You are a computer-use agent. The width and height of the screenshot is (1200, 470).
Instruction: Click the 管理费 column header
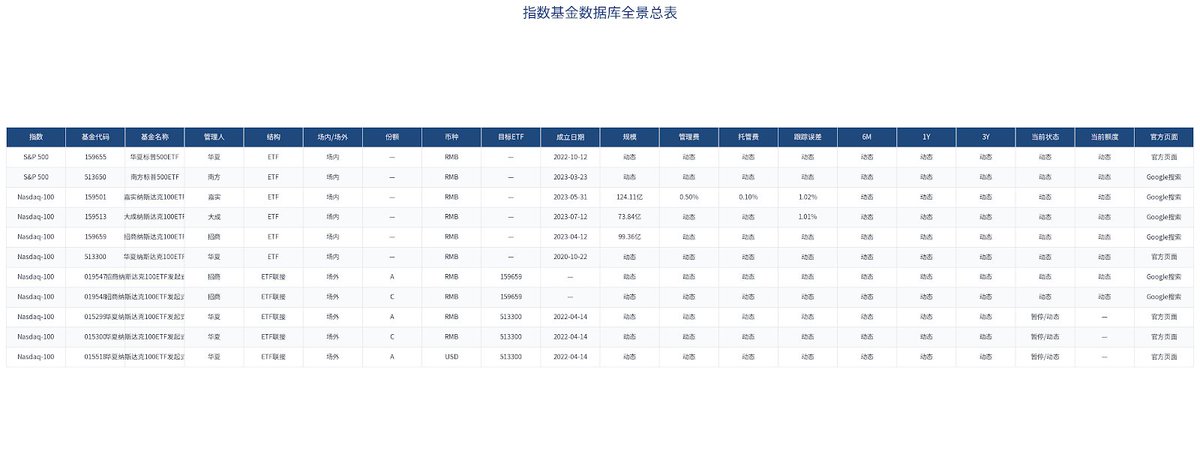[x=689, y=137]
